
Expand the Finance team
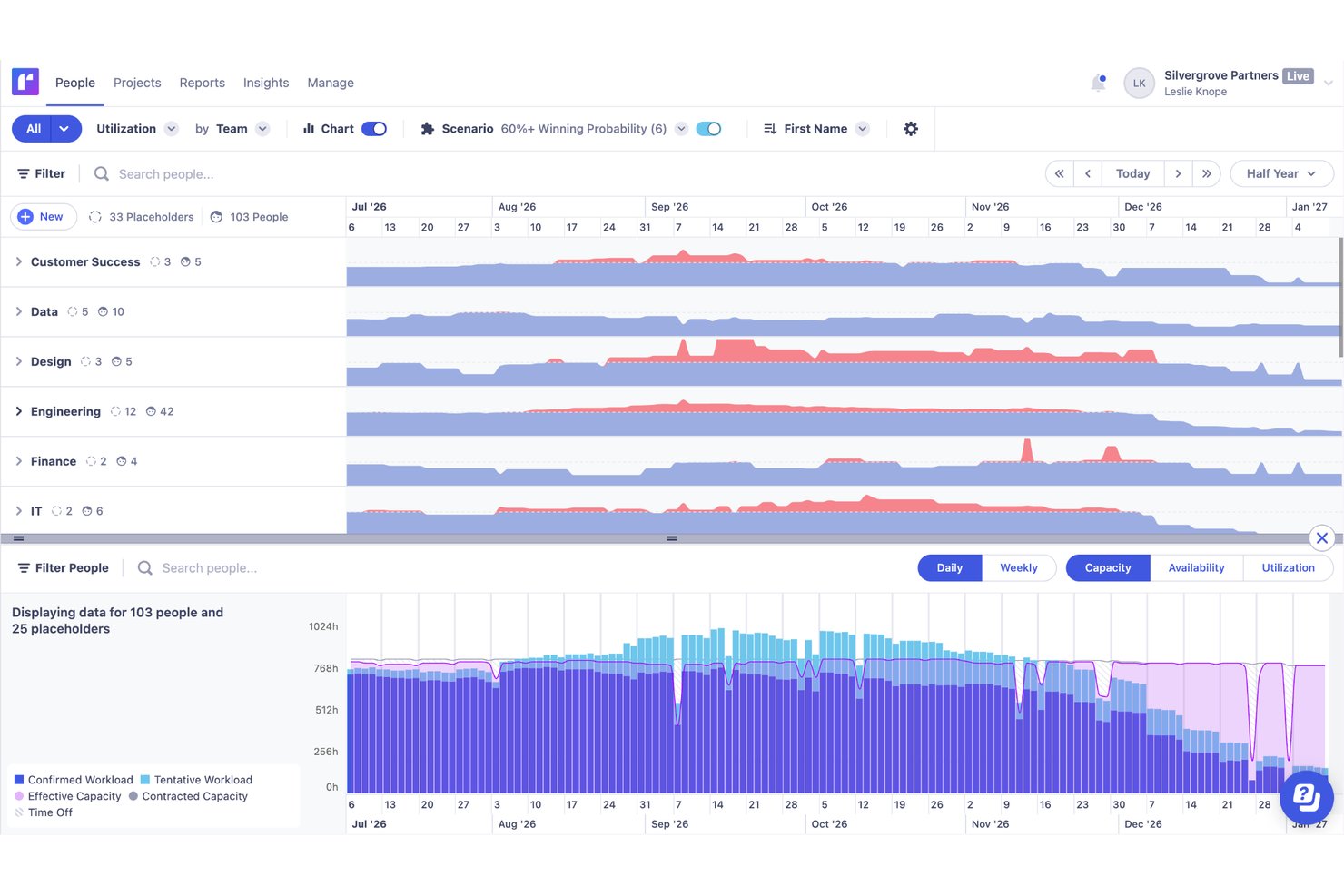click(x=18, y=461)
